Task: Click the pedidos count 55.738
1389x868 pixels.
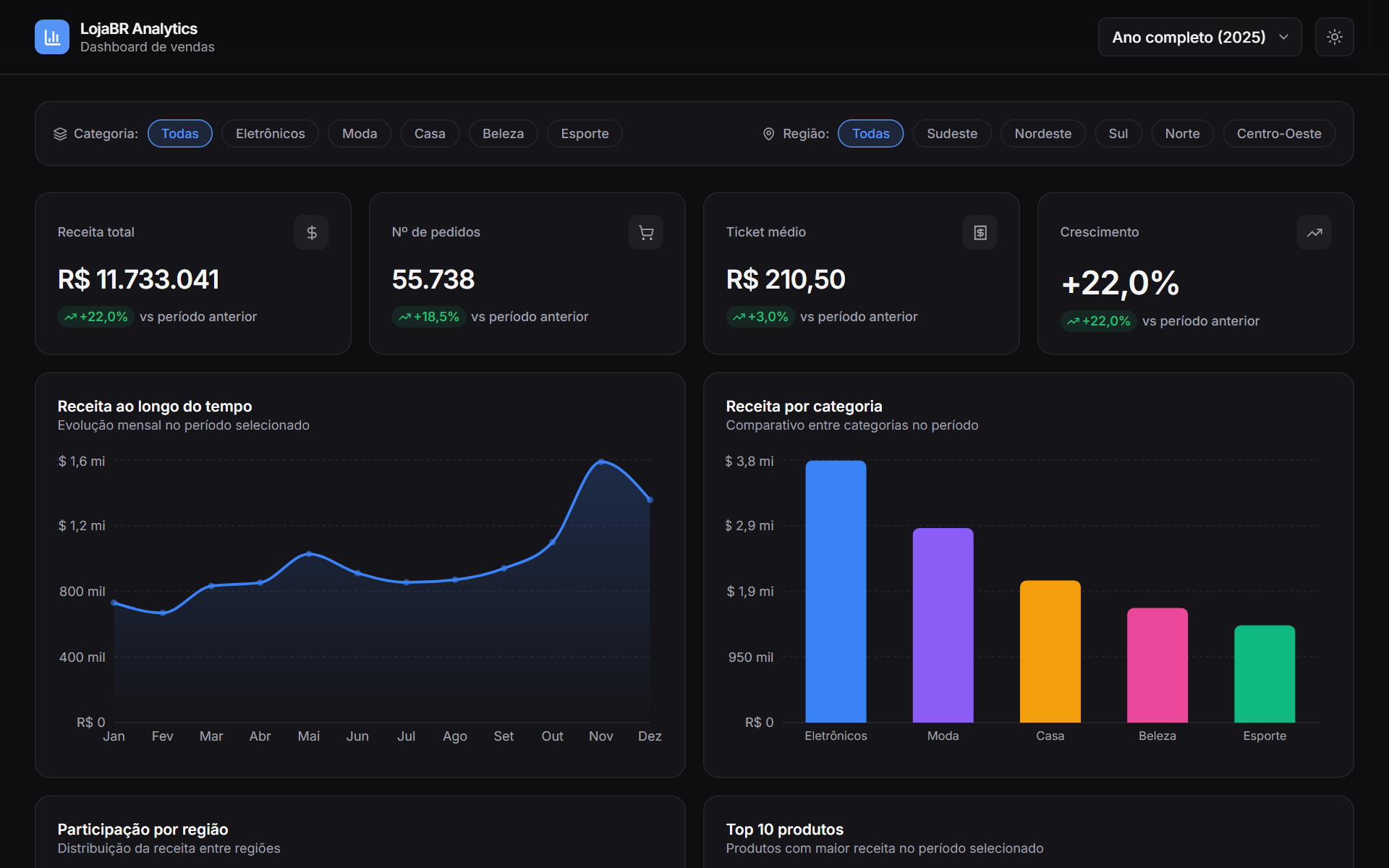Action: [x=433, y=280]
